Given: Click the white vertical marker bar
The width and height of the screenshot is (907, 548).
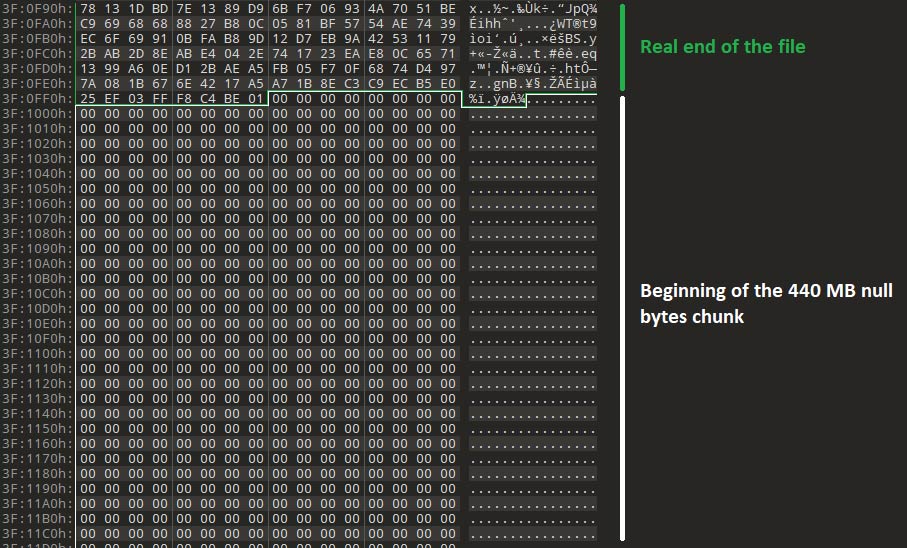Looking at the screenshot, I should coord(623,318).
